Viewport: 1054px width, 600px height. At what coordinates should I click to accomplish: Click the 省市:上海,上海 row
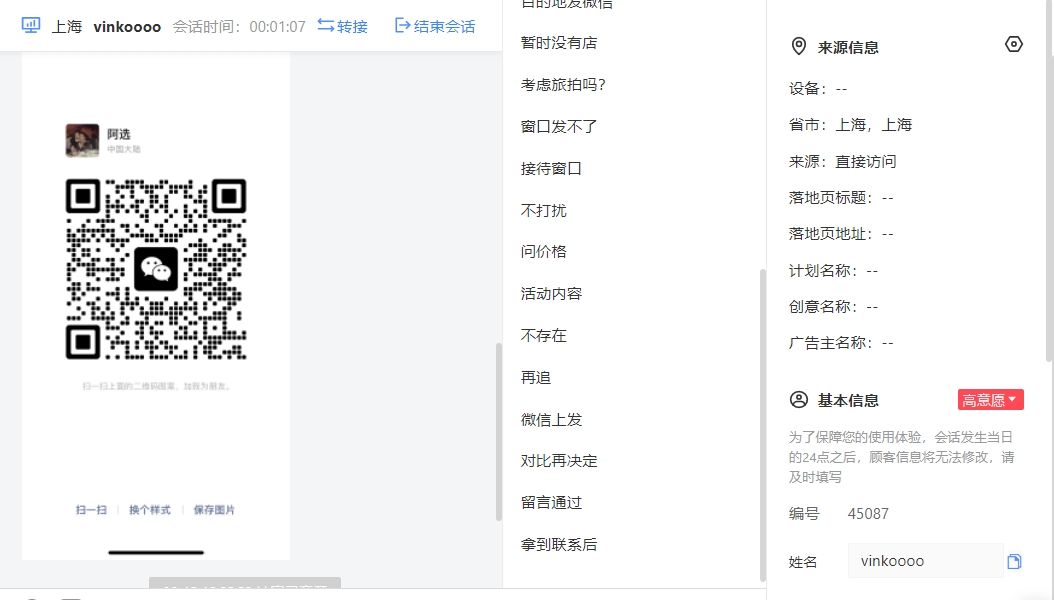click(850, 125)
